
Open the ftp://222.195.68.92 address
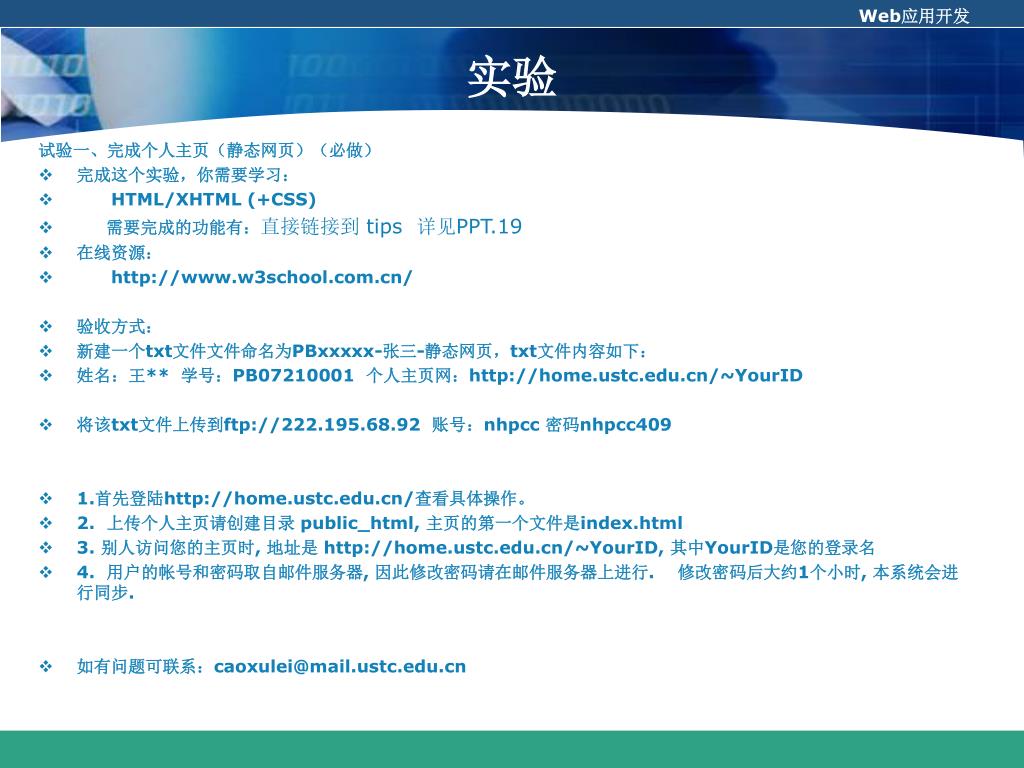322,424
